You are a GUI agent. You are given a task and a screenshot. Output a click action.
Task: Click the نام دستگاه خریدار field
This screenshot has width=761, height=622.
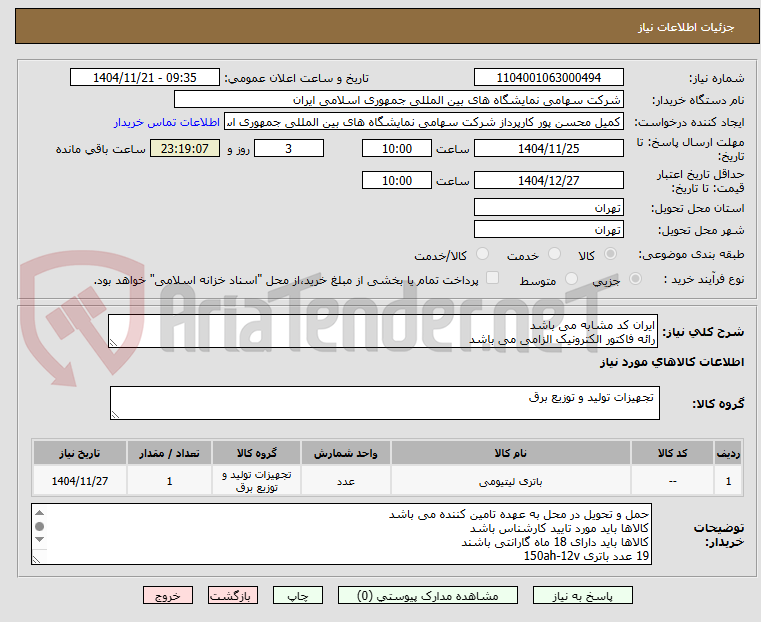point(398,100)
